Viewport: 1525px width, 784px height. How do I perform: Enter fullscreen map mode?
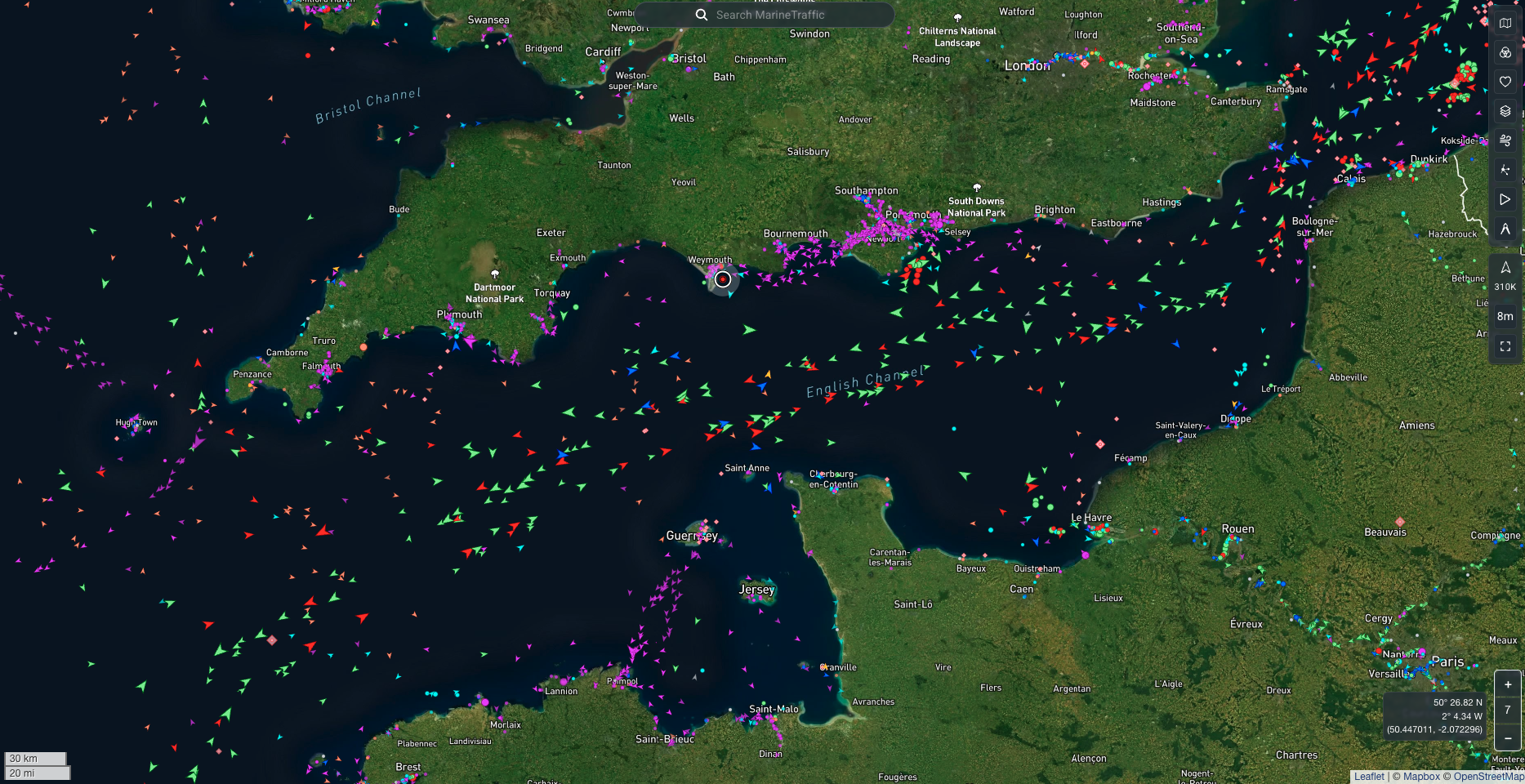click(1505, 346)
